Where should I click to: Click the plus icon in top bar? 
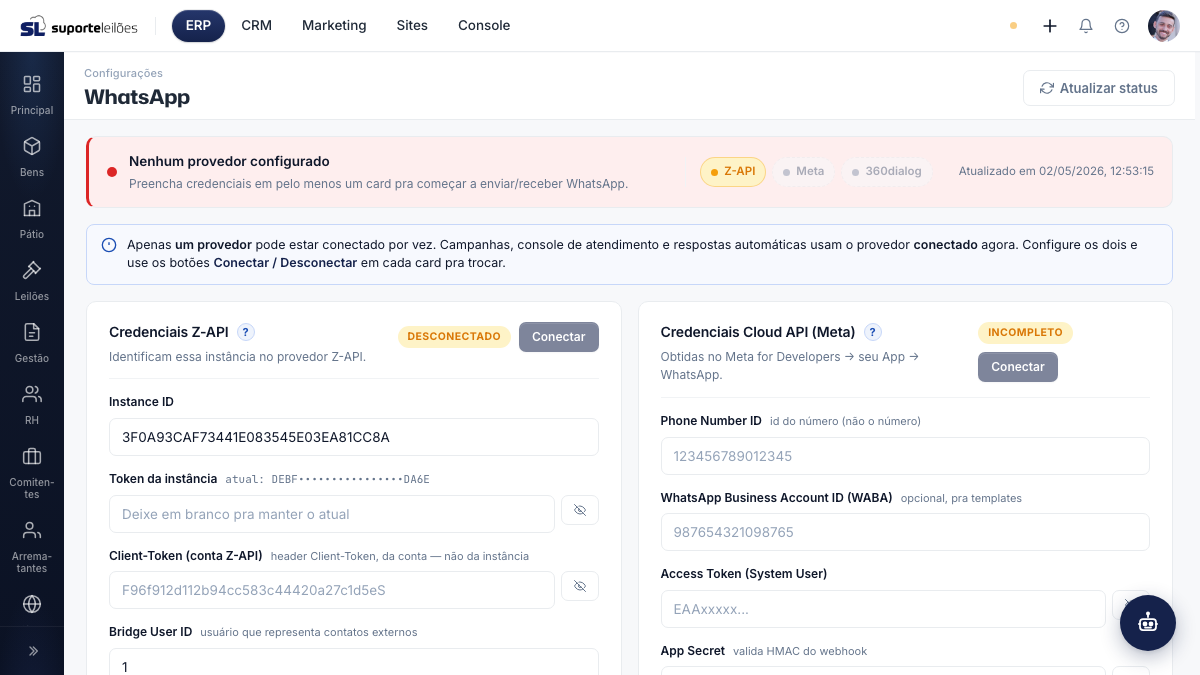click(x=1050, y=26)
